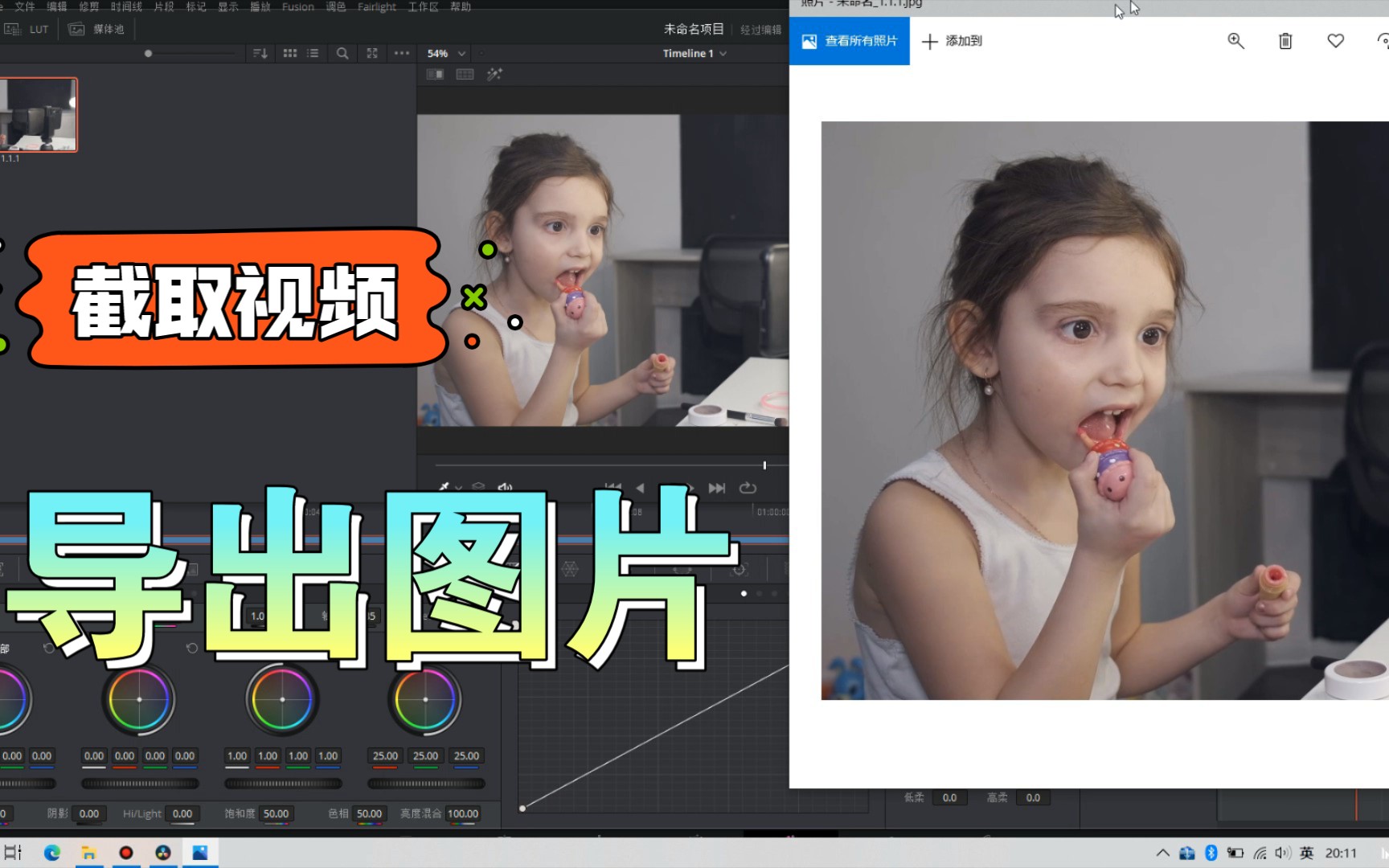This screenshot has width=1389, height=868.
Task: Select the color picker eyedropper below the viewer
Action: 445,487
